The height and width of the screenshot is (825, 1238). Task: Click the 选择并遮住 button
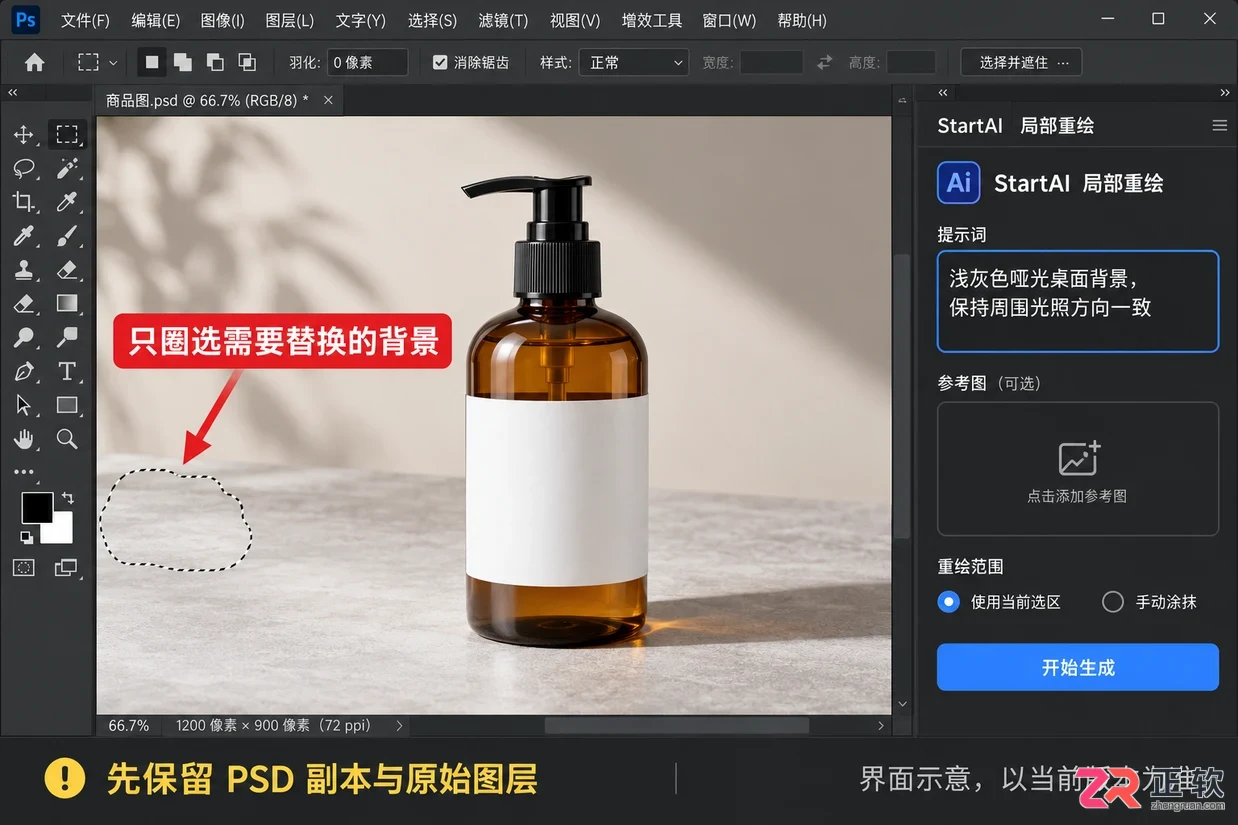(x=1021, y=62)
